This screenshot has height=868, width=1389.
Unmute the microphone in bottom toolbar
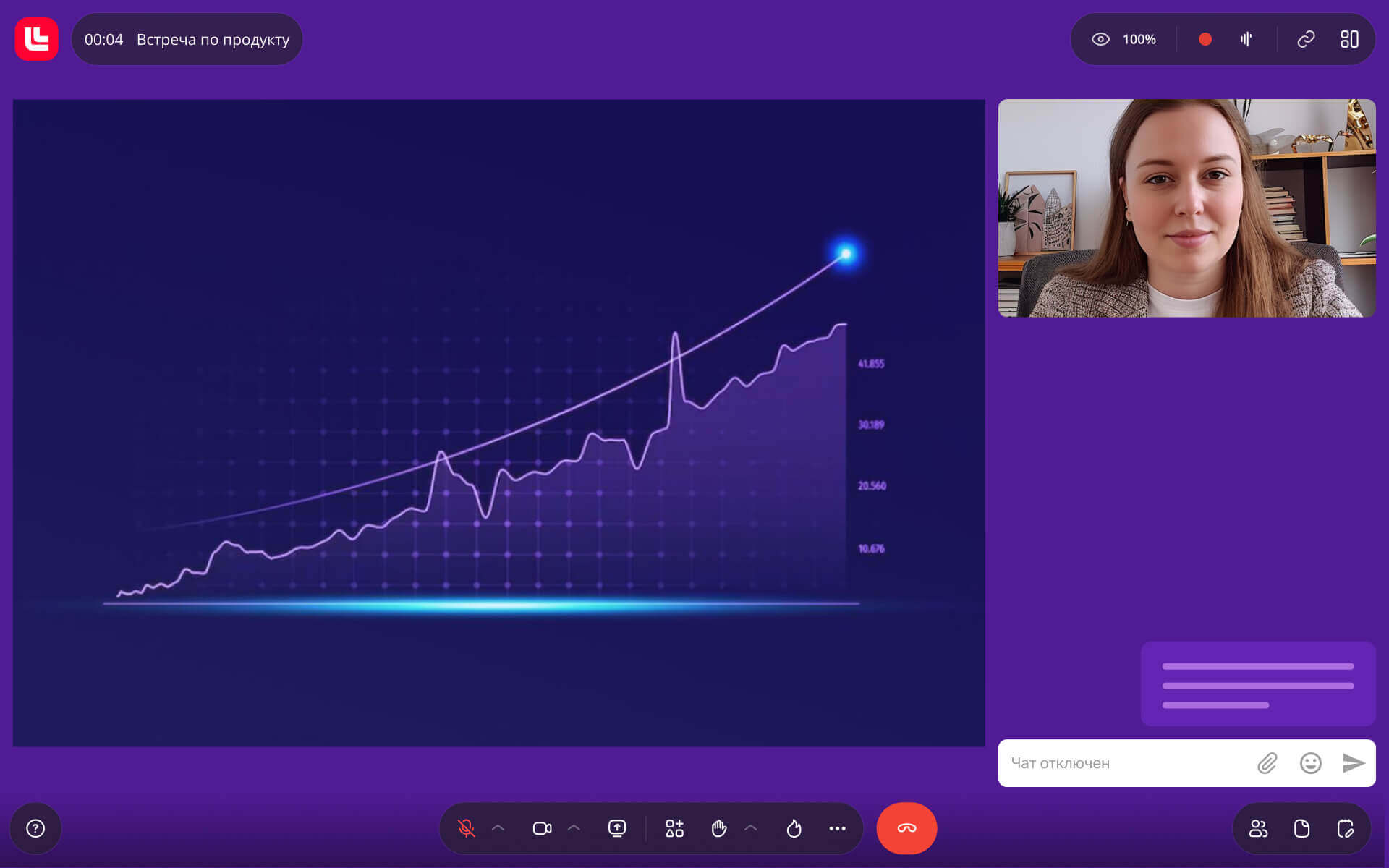point(467,828)
